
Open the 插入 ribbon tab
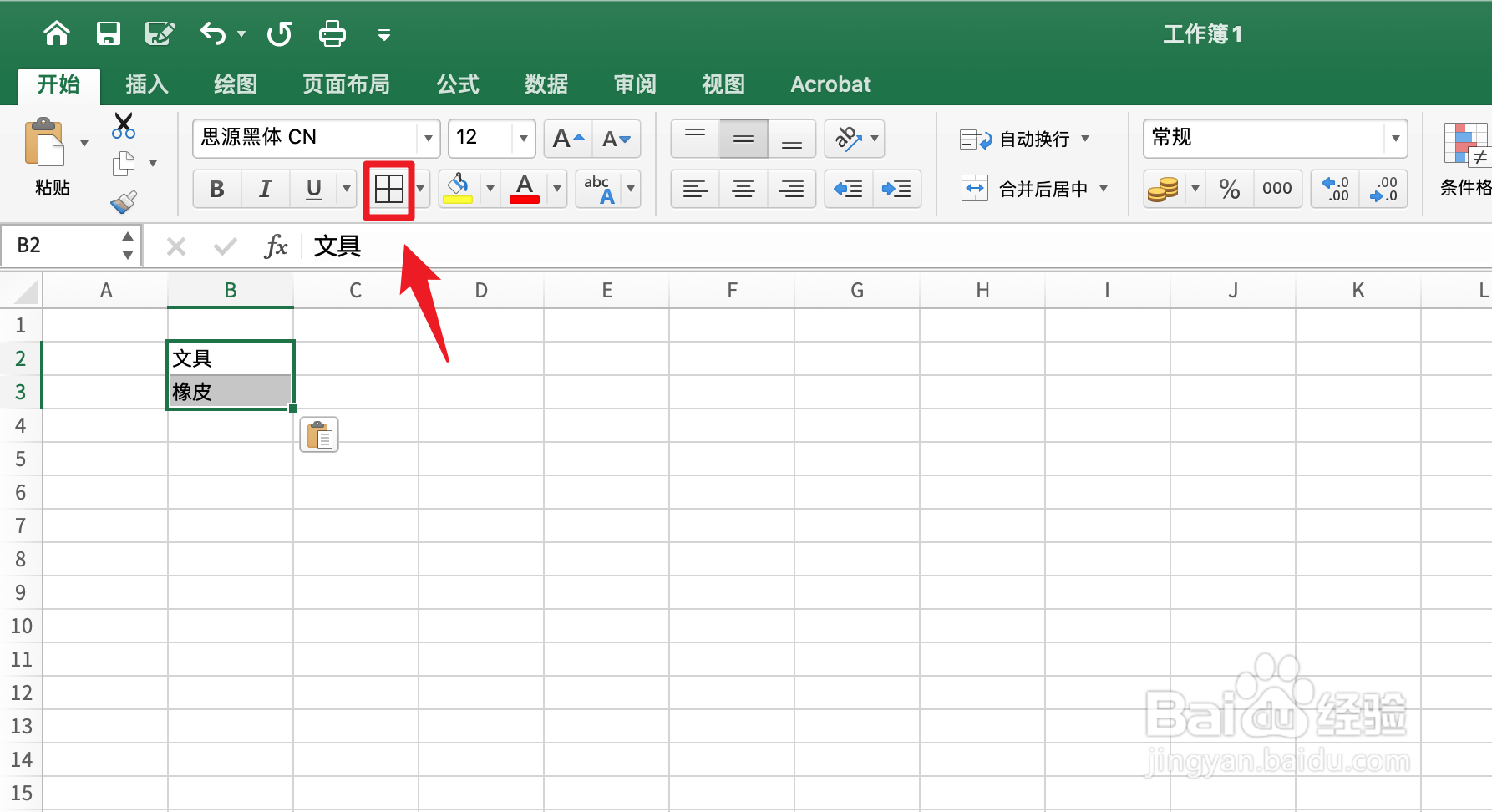[147, 84]
